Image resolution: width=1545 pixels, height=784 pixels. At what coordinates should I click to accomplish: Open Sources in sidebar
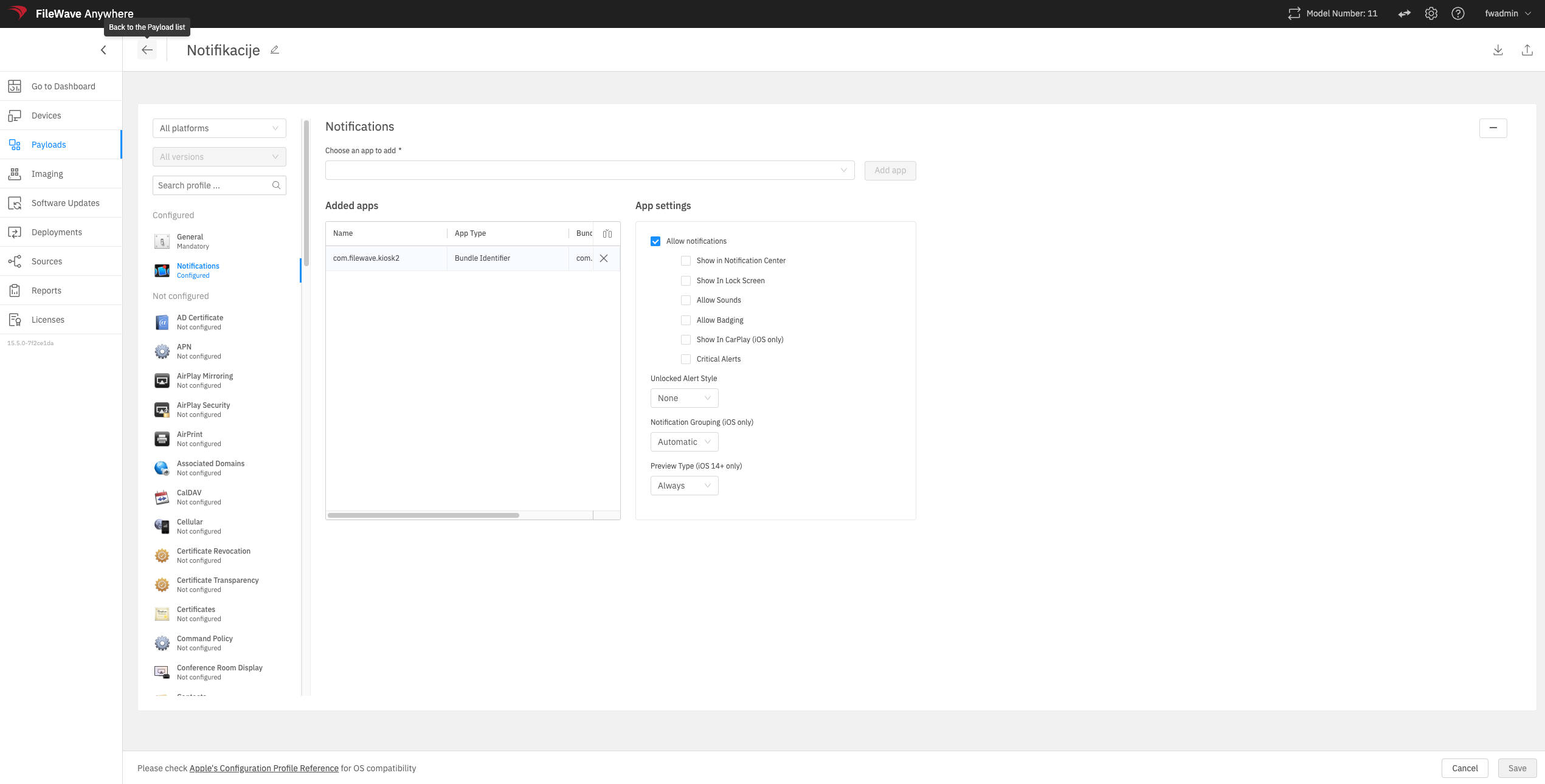(61, 261)
